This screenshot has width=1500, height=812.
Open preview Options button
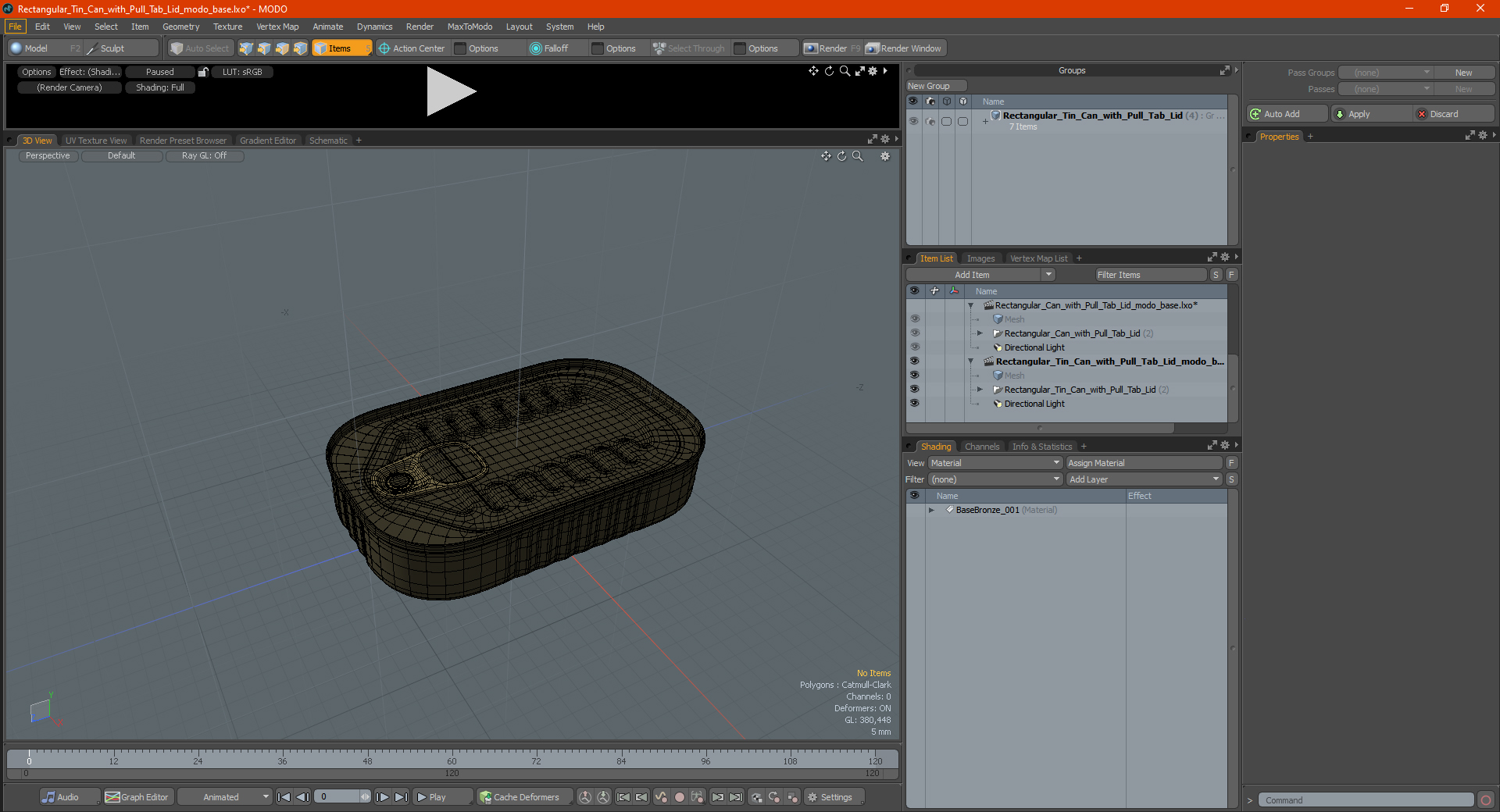[36, 72]
